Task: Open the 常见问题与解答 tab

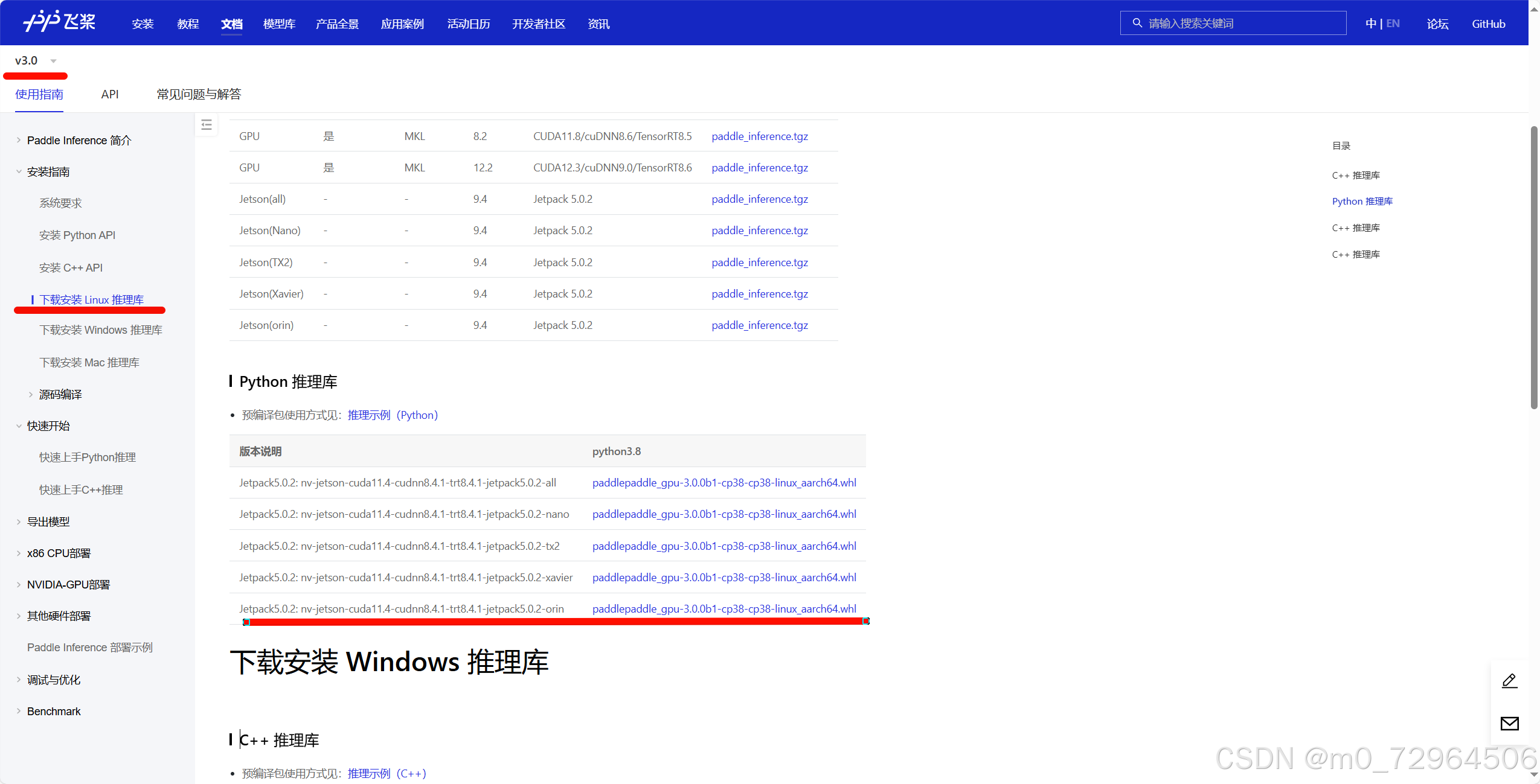Action: (x=199, y=94)
